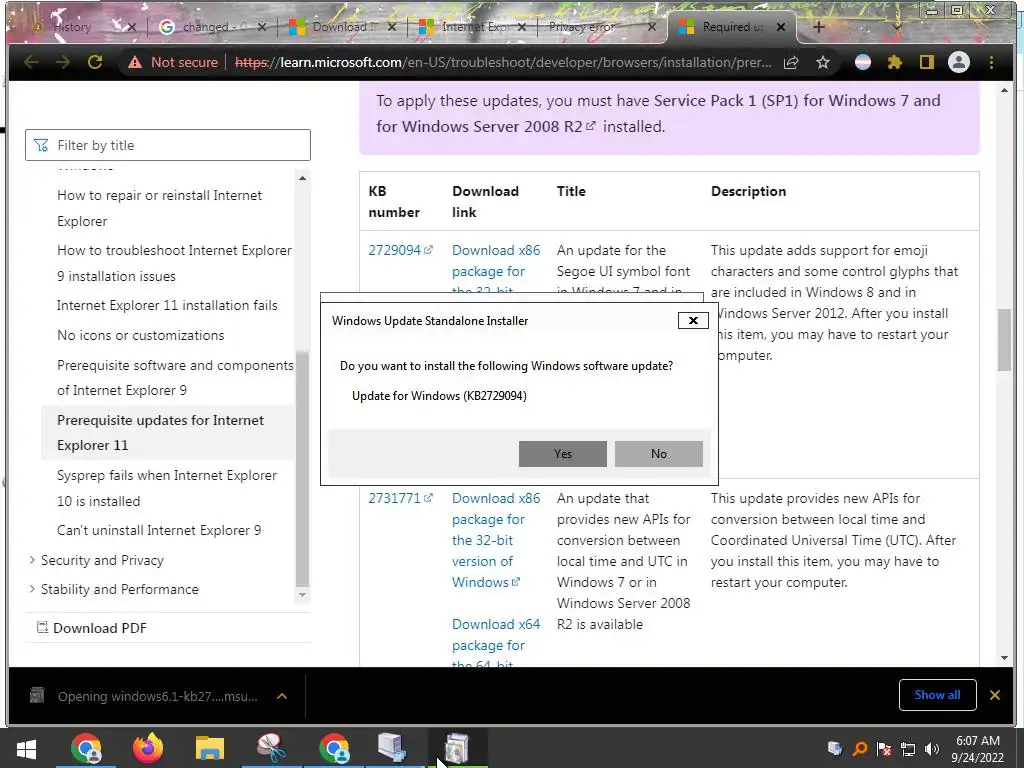Open the Snipping Tool taskbar icon

coord(271,748)
